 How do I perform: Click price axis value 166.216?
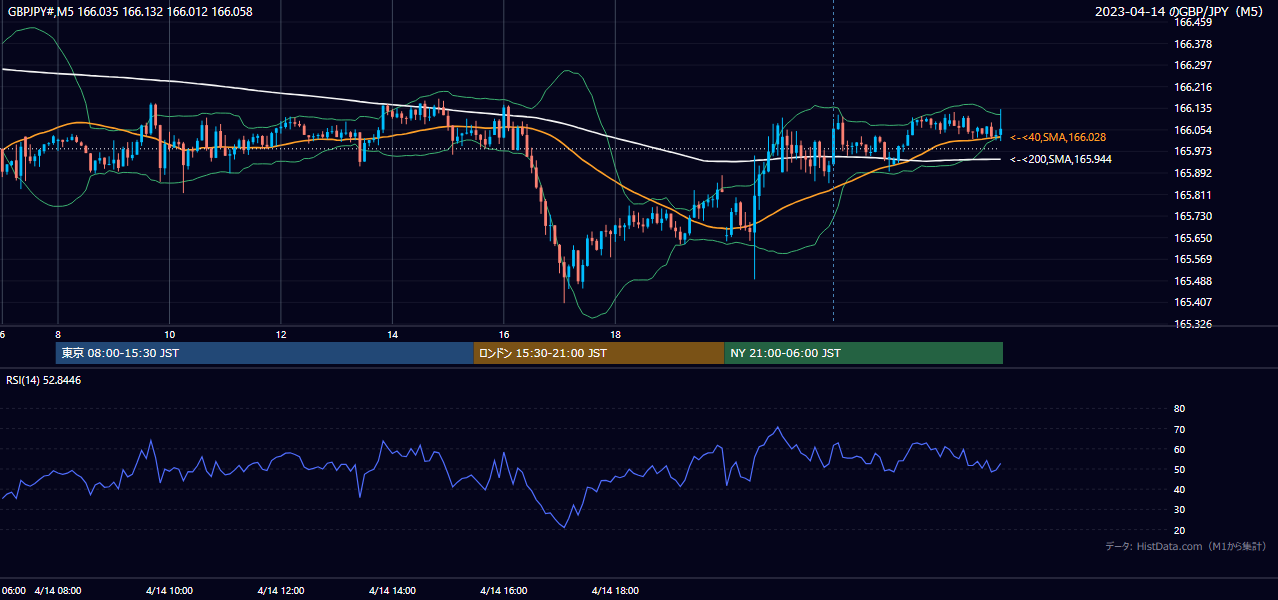click(1193, 87)
